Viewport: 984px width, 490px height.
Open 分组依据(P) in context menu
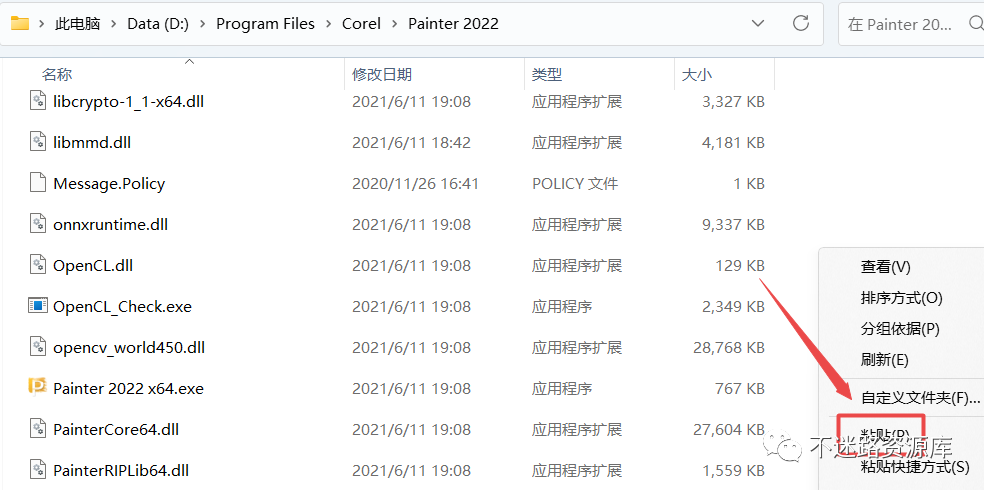[x=901, y=329]
